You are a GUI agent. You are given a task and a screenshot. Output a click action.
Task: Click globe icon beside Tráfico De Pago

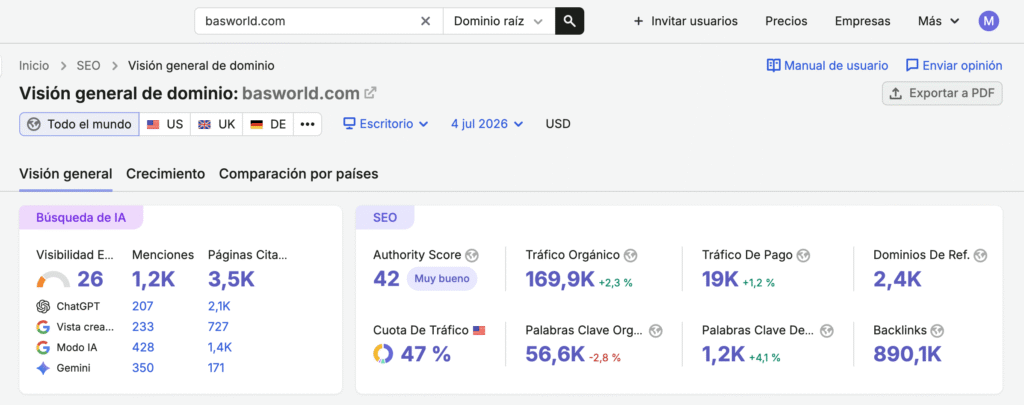(x=803, y=255)
